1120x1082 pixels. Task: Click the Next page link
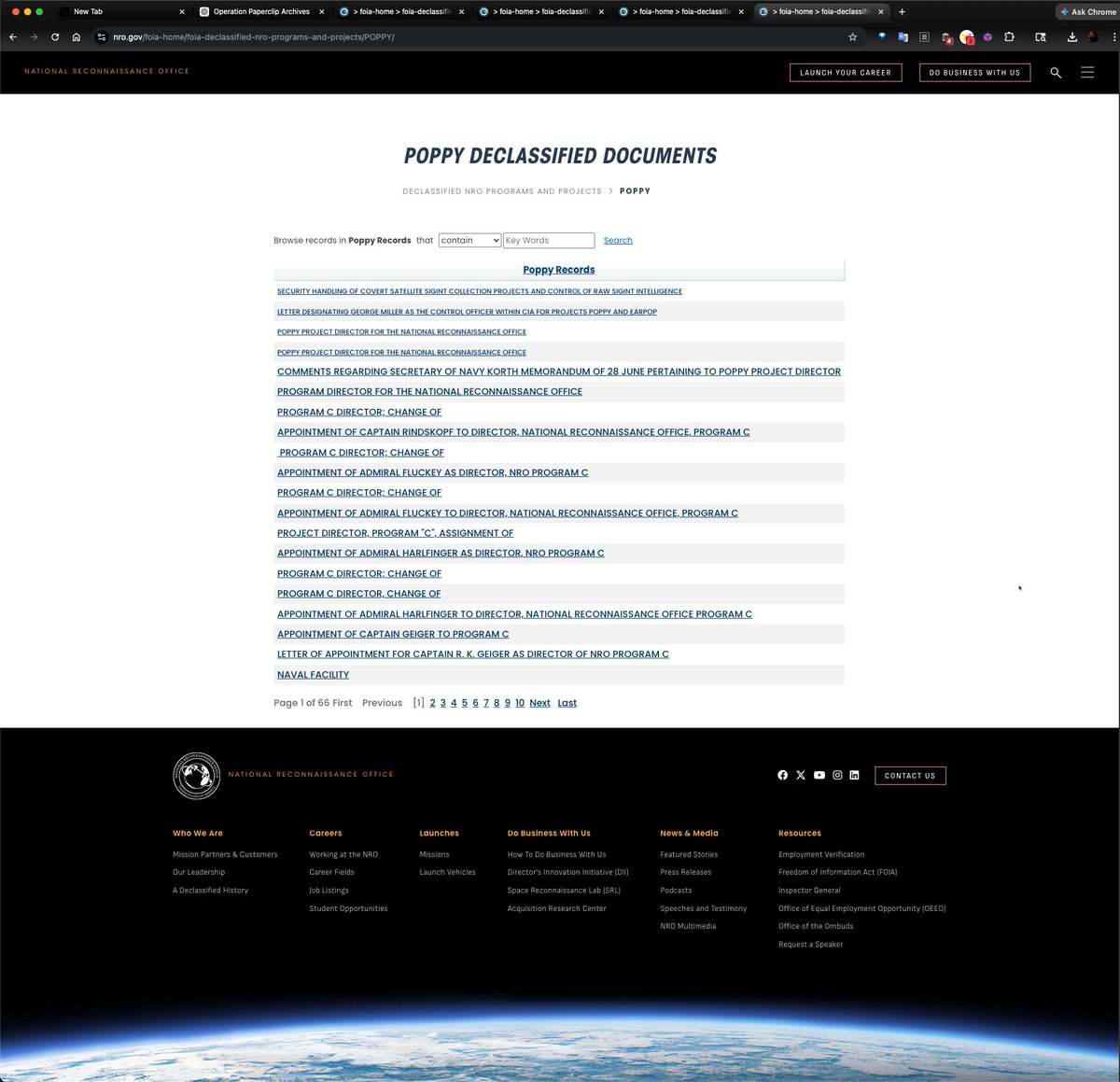539,703
